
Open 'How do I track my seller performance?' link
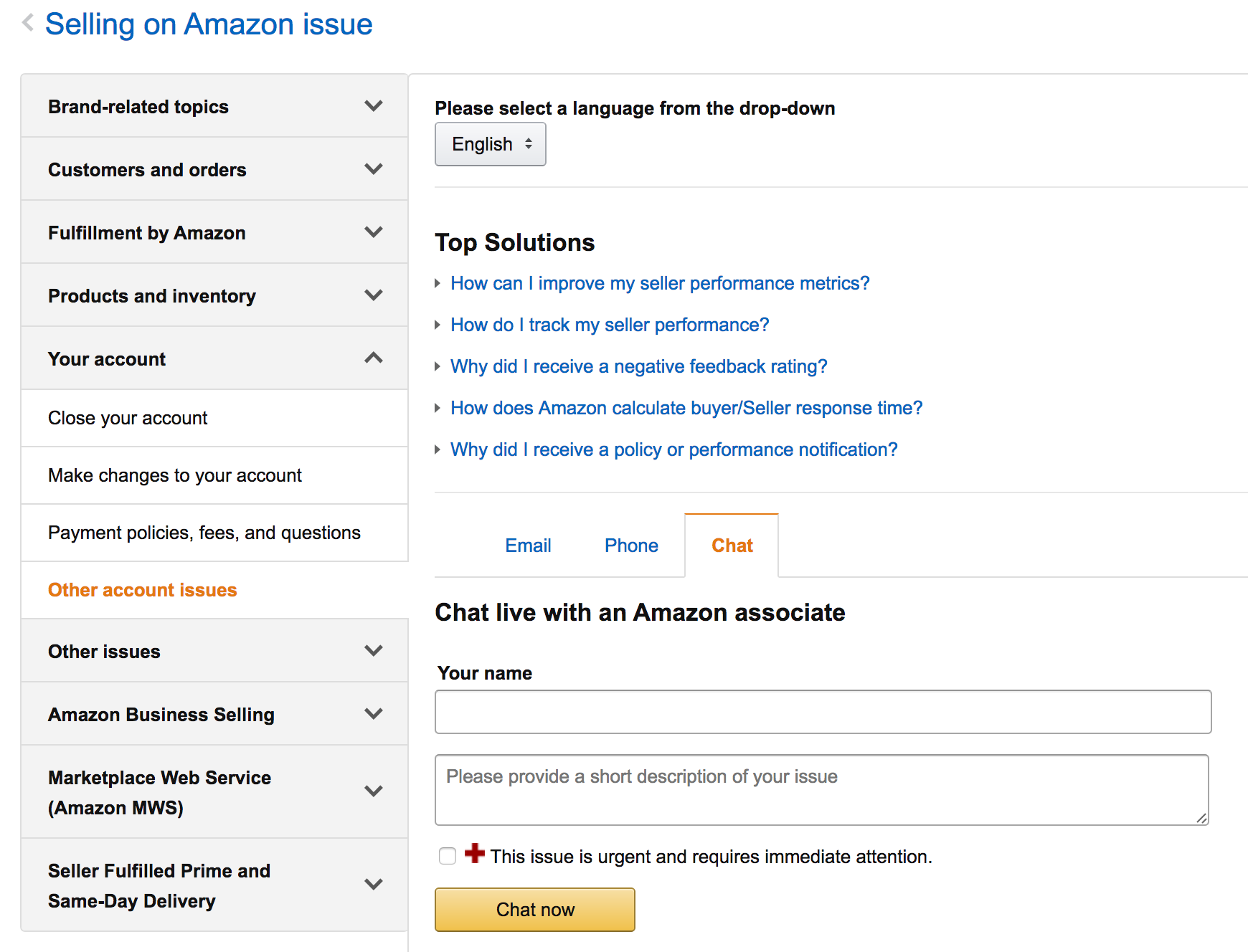tap(610, 325)
